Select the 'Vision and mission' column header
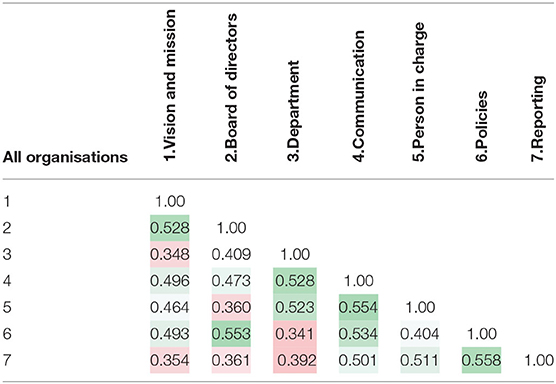 [x=170, y=85]
